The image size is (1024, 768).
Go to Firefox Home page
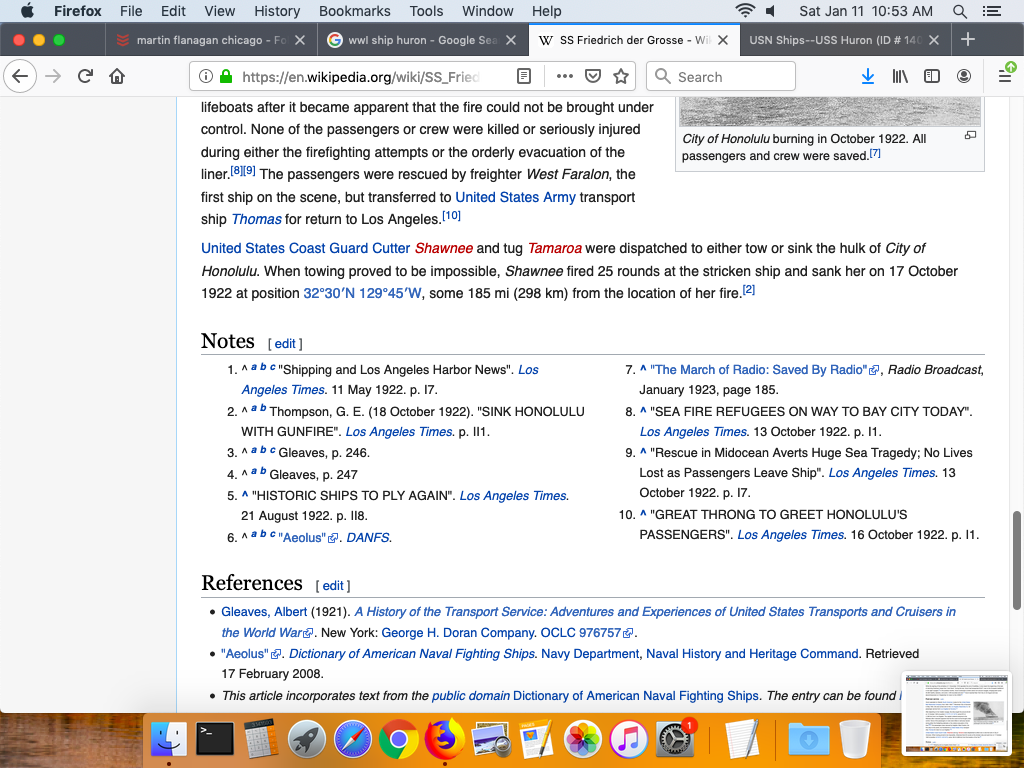pos(117,77)
